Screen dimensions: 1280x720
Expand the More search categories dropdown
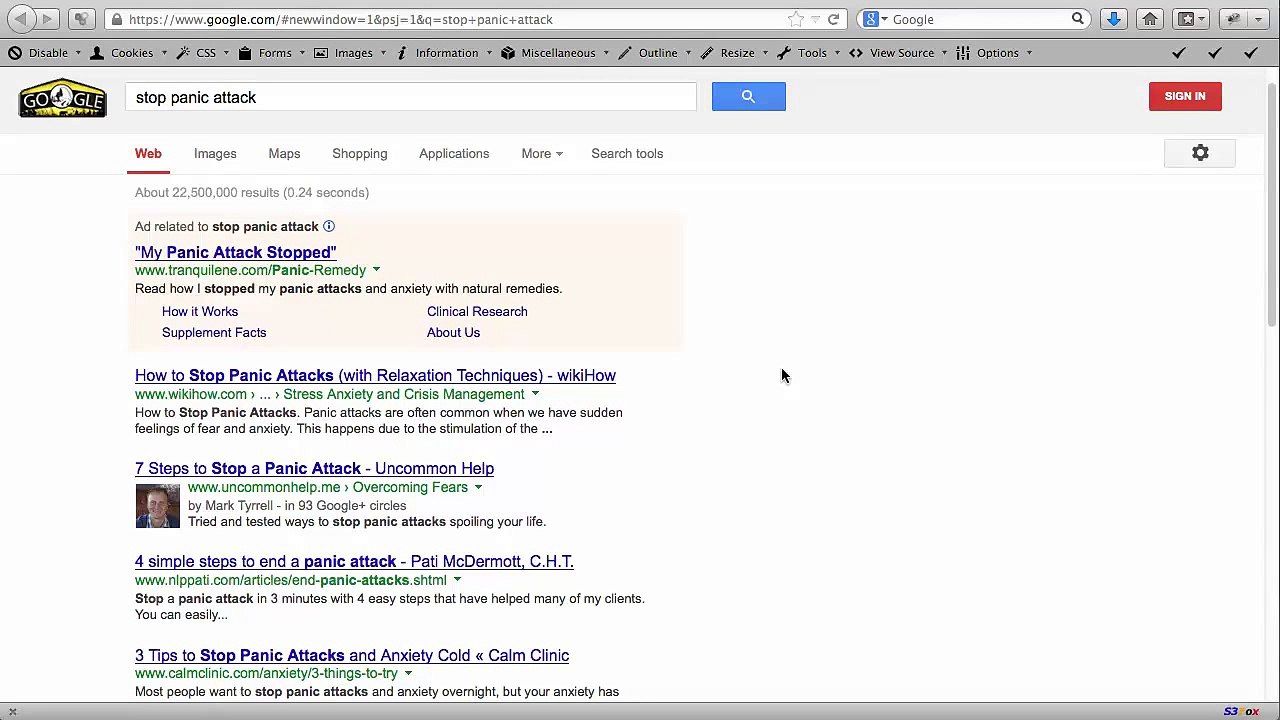click(541, 154)
